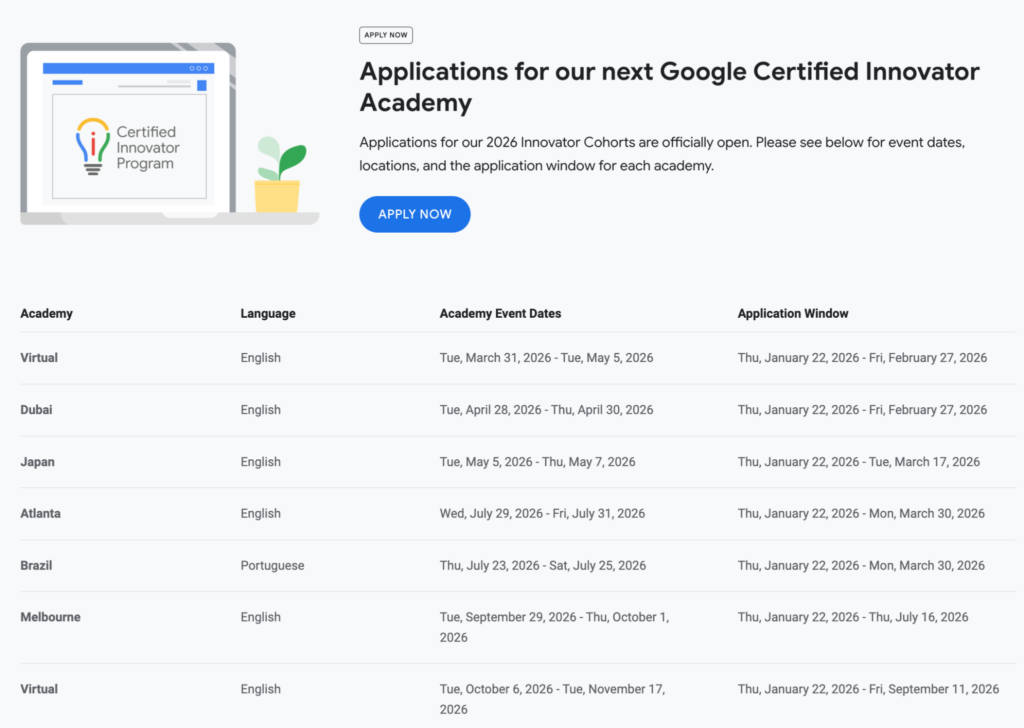The image size is (1024, 728).
Task: Select the Language column header
Action: 268,313
